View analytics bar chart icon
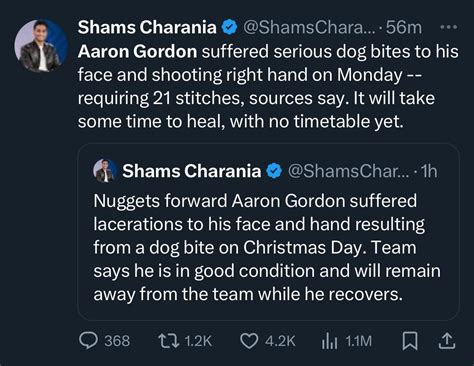The image size is (474, 366). tap(329, 341)
